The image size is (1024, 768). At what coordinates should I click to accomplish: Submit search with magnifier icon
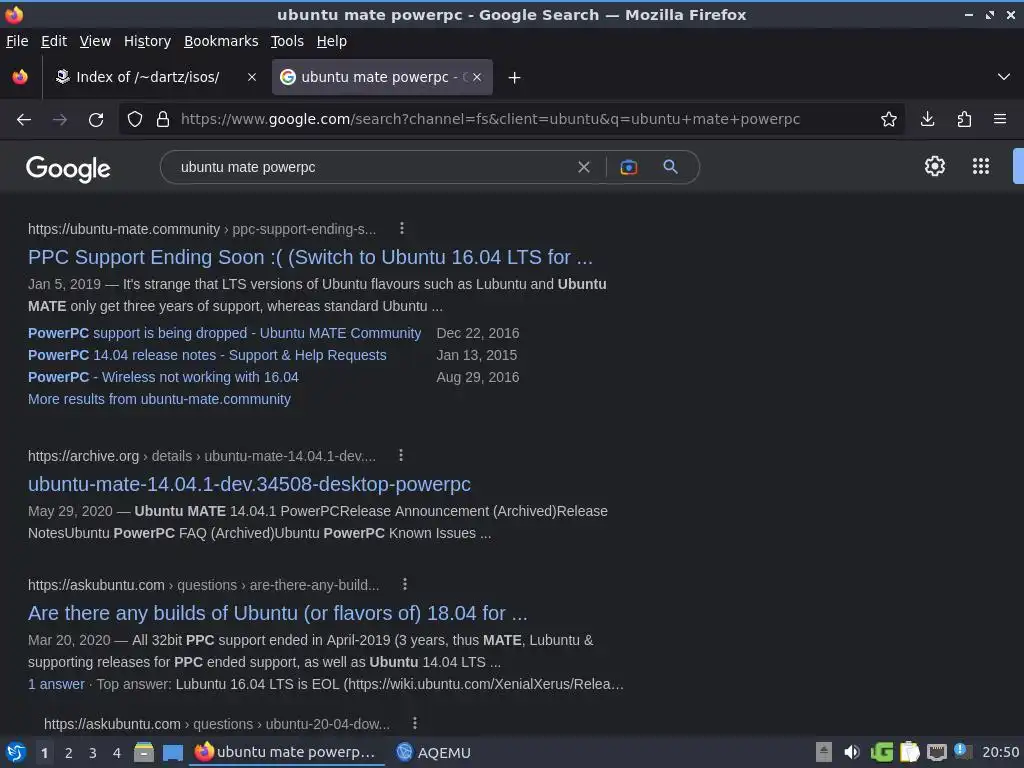(670, 167)
